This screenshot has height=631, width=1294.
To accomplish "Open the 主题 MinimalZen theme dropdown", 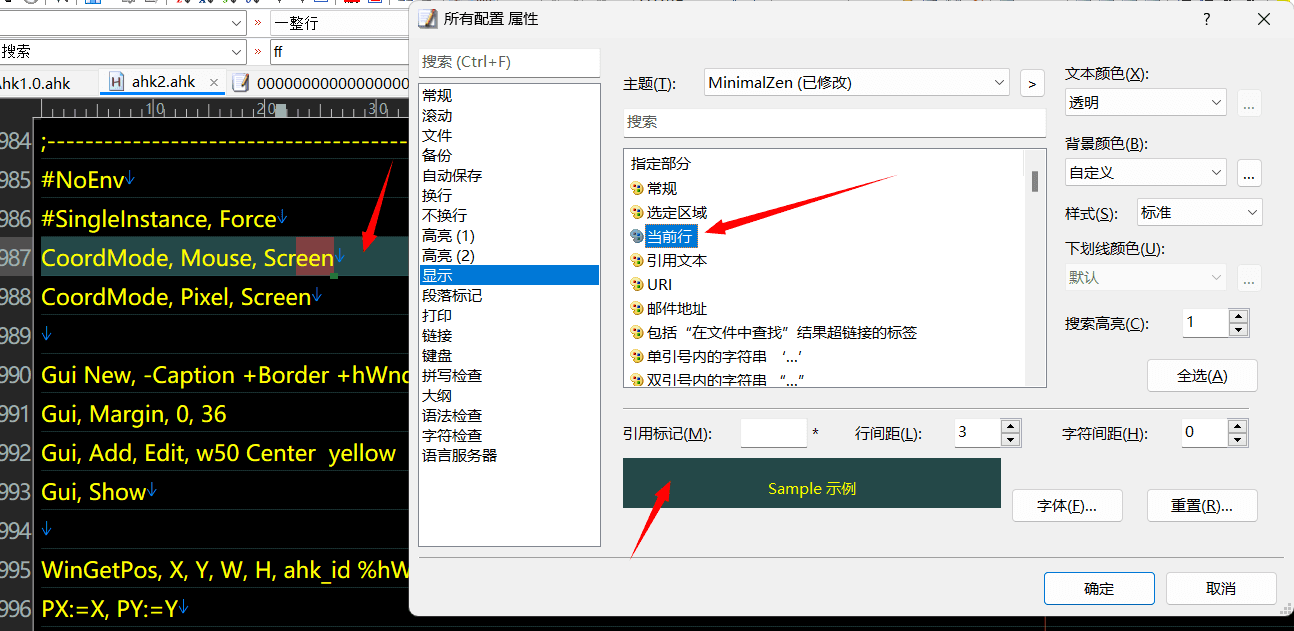I will click(x=857, y=83).
